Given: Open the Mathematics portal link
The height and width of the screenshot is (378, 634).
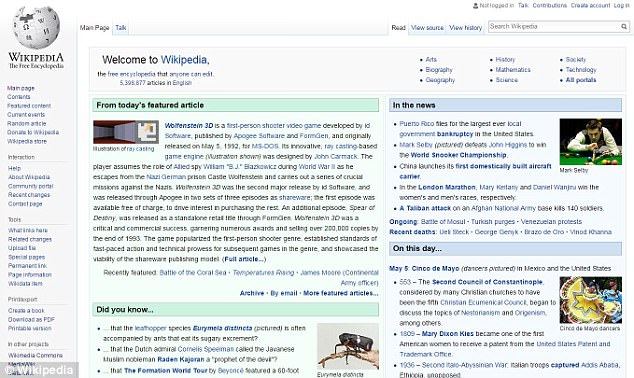Looking at the screenshot, I should (513, 70).
